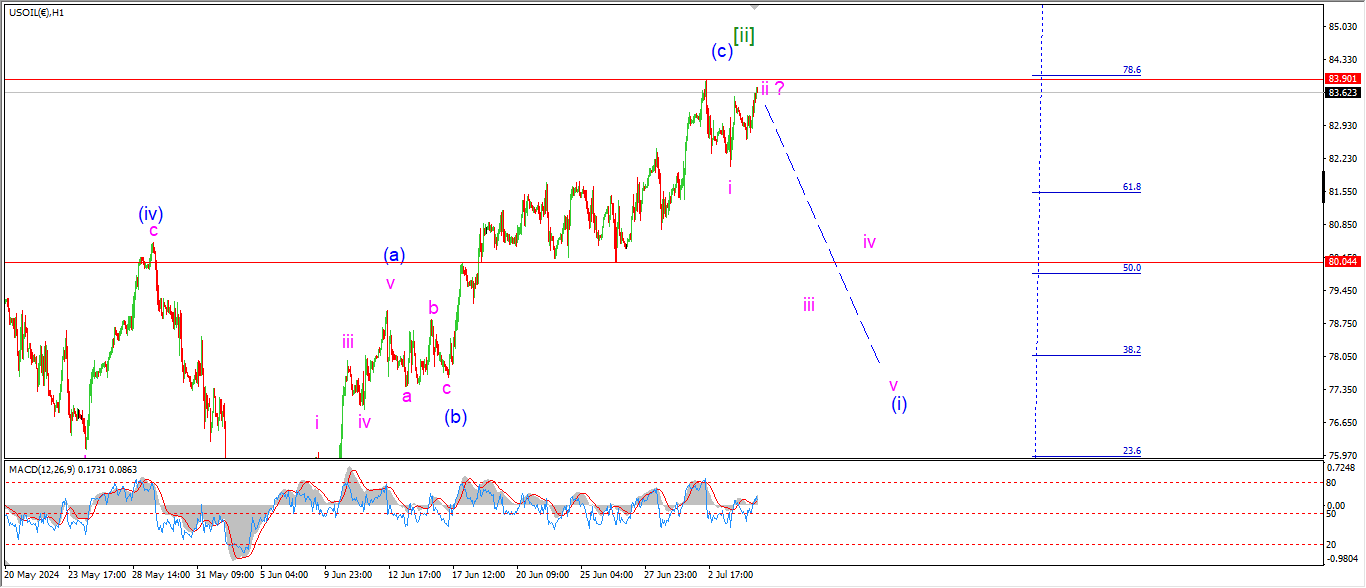Select the pink 'ii ?' wave label
Image resolution: width=1366 pixels, height=588 pixels.
(771, 88)
